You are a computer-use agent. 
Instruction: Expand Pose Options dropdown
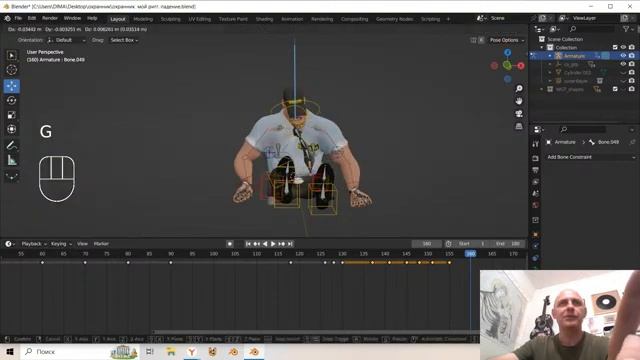(x=507, y=40)
